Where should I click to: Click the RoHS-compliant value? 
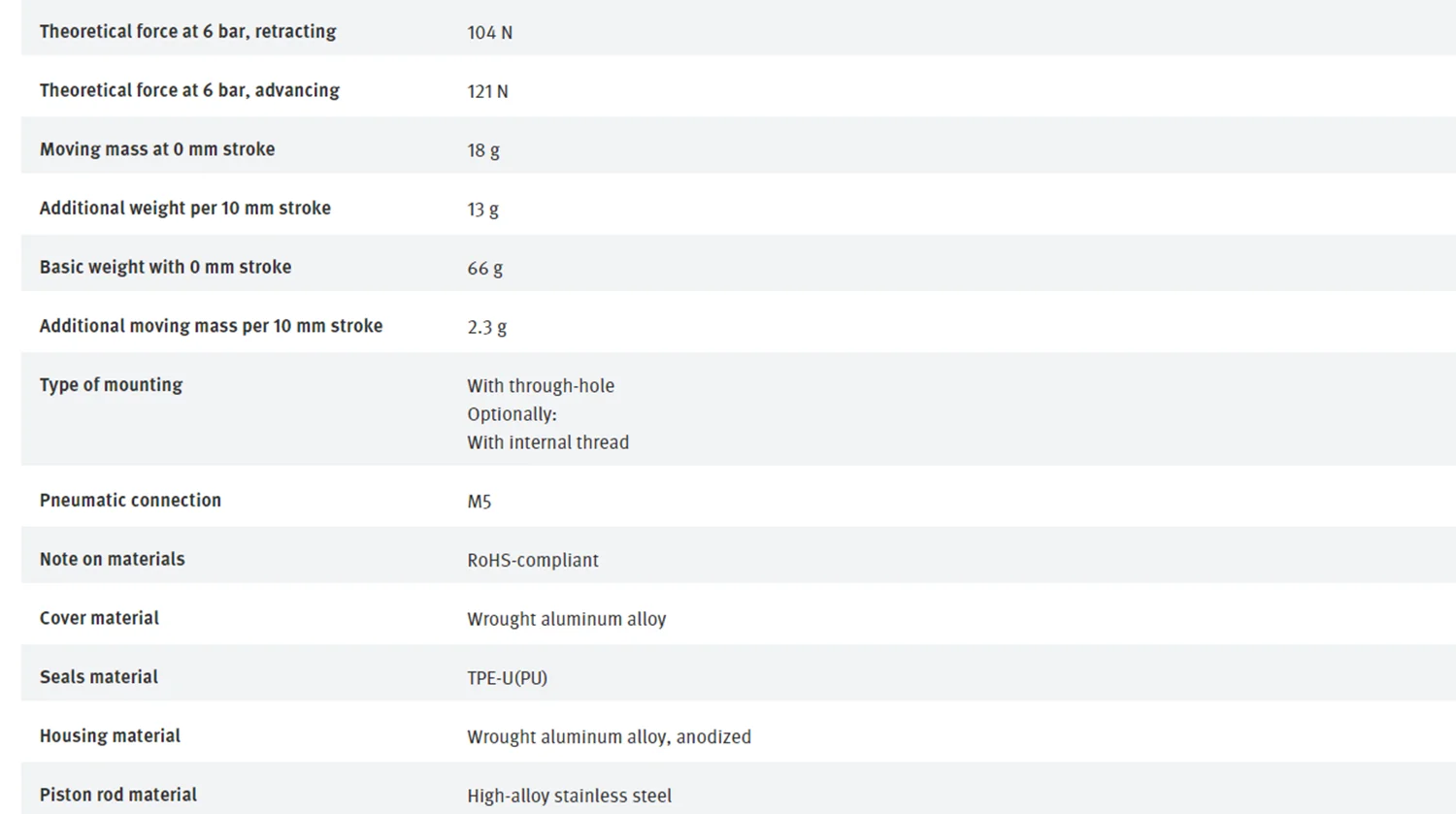pyautogui.click(x=533, y=560)
